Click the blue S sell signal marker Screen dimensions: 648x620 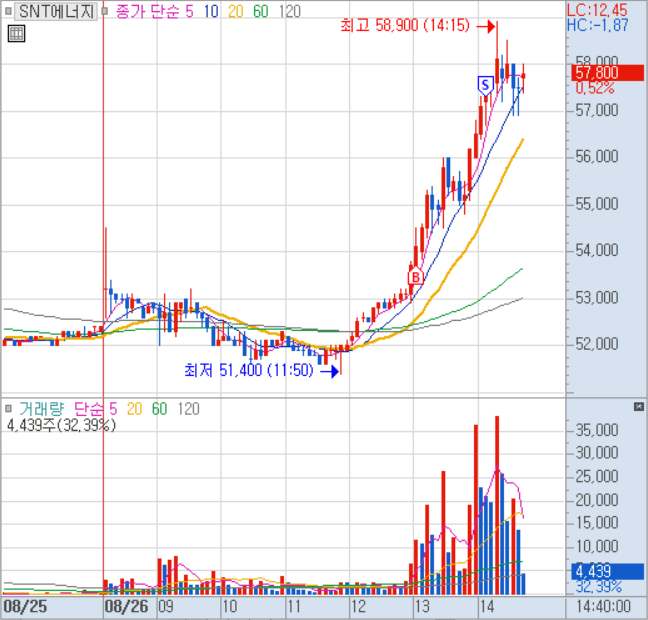[x=485, y=86]
